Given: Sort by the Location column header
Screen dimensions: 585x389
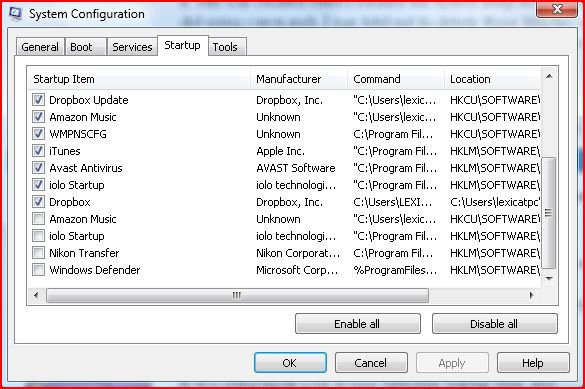Looking at the screenshot, I should point(492,79).
